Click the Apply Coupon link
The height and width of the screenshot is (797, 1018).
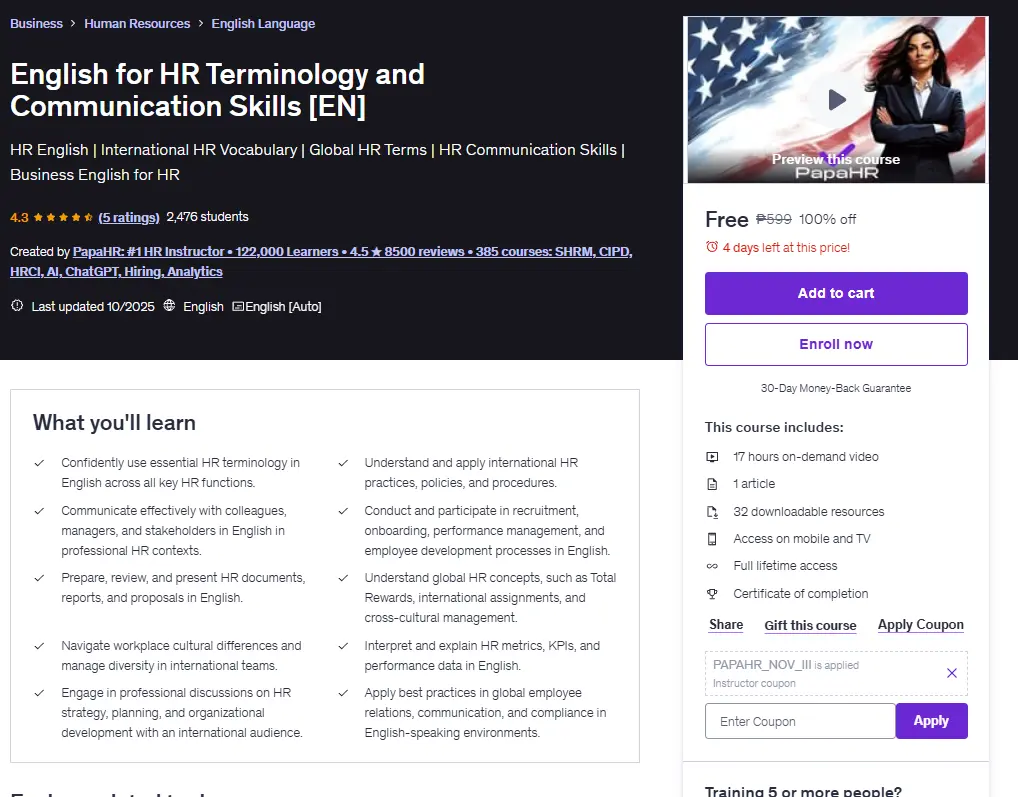[921, 624]
